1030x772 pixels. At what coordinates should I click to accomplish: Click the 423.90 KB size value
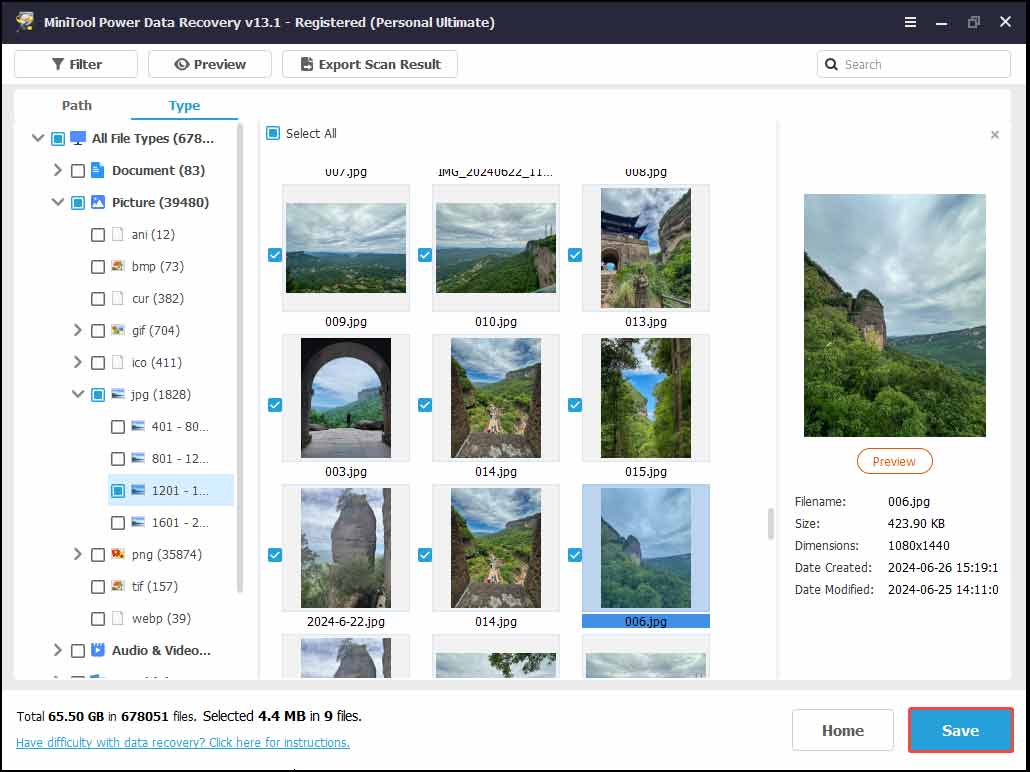916,524
